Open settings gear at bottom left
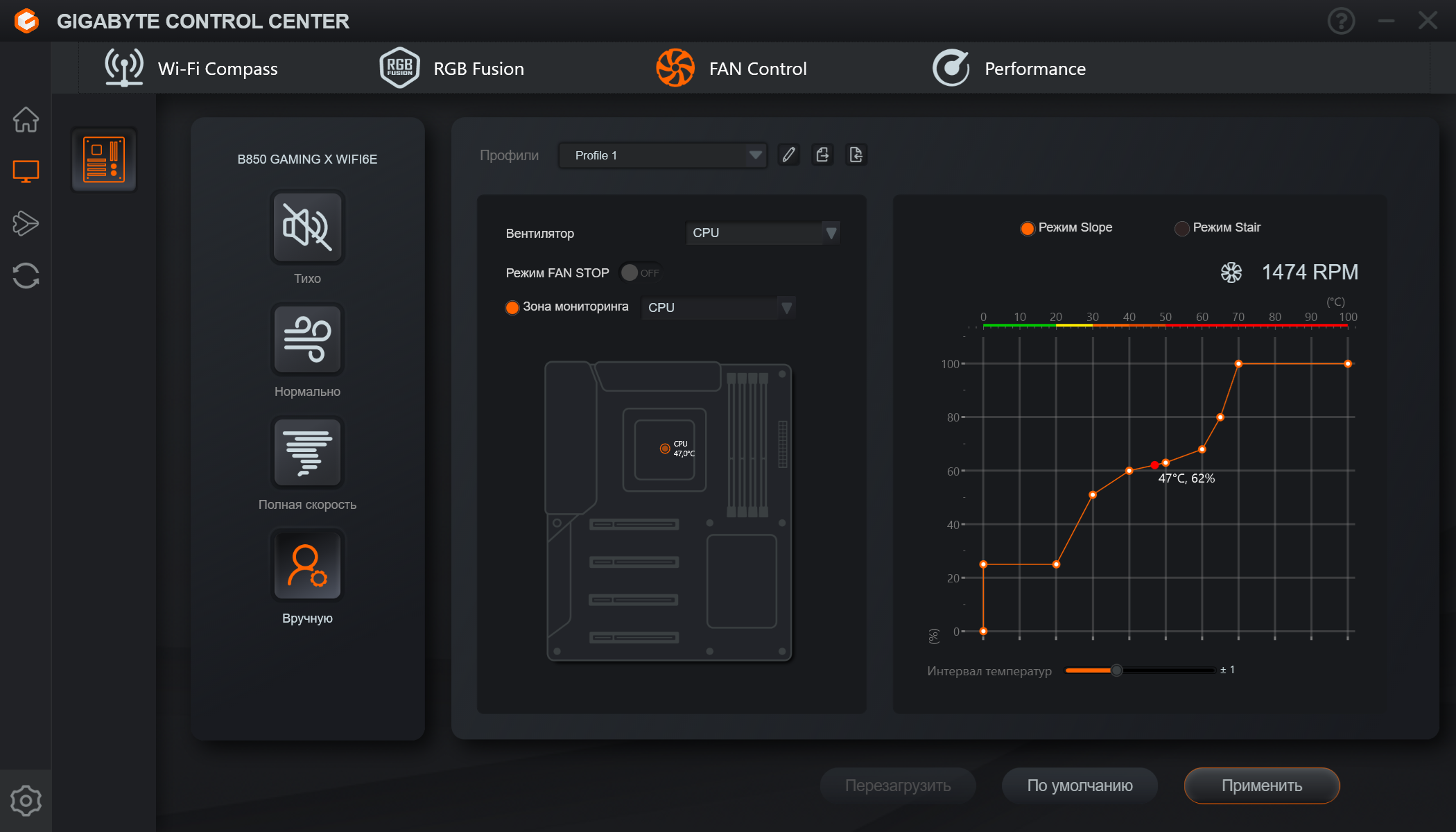The image size is (1456, 832). (26, 801)
